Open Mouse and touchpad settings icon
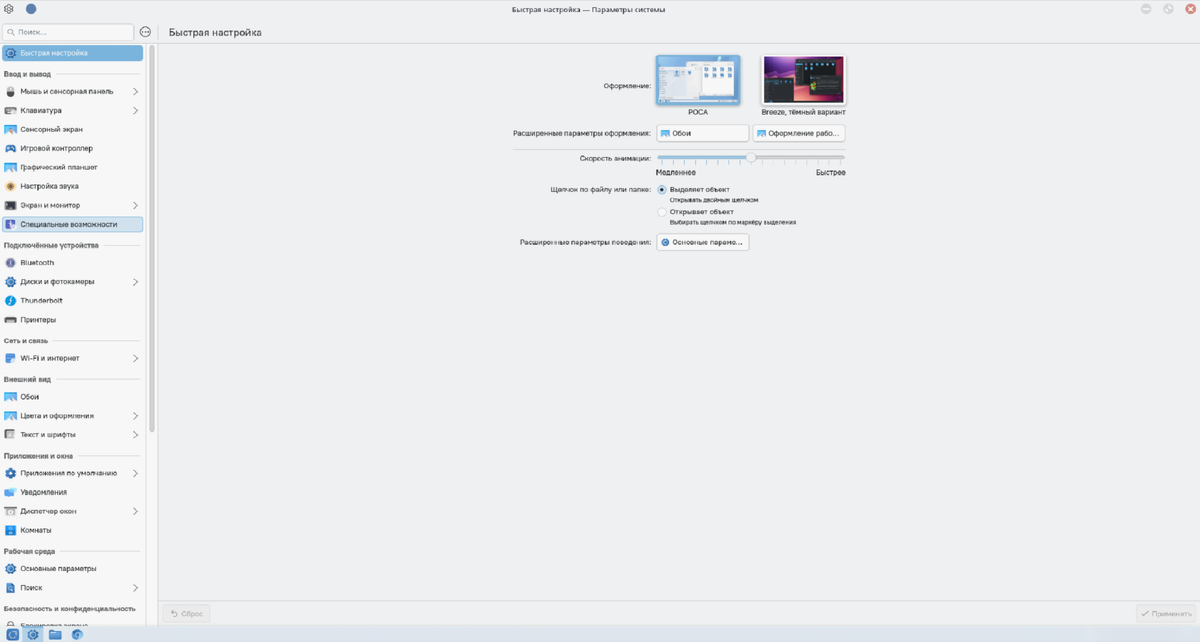 point(11,92)
